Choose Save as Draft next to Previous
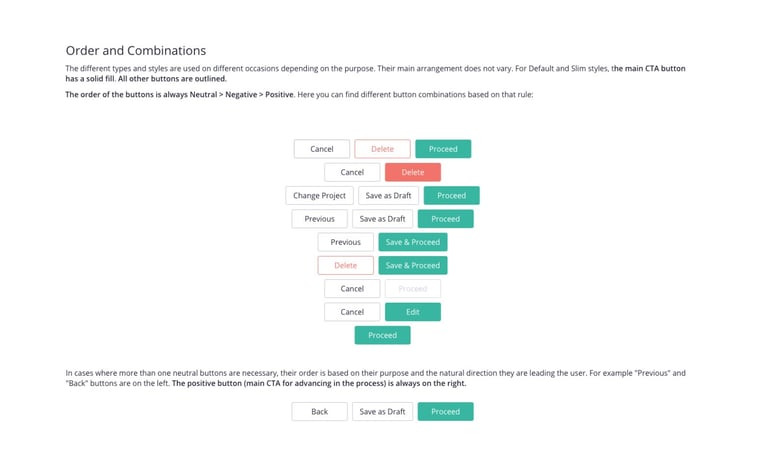Screen dimensions: 768x472 pos(382,218)
